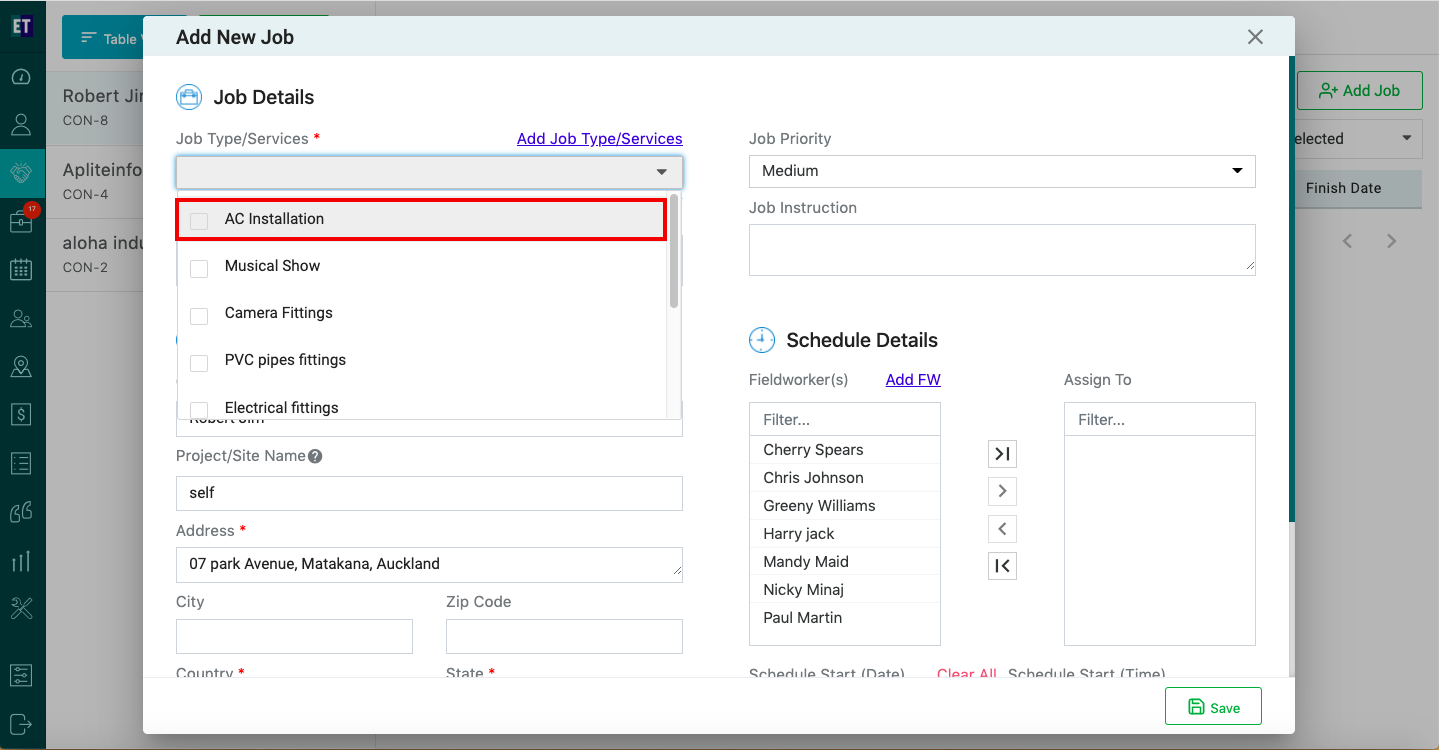Open Add Job Type/Services link
1439x750 pixels.
(599, 139)
